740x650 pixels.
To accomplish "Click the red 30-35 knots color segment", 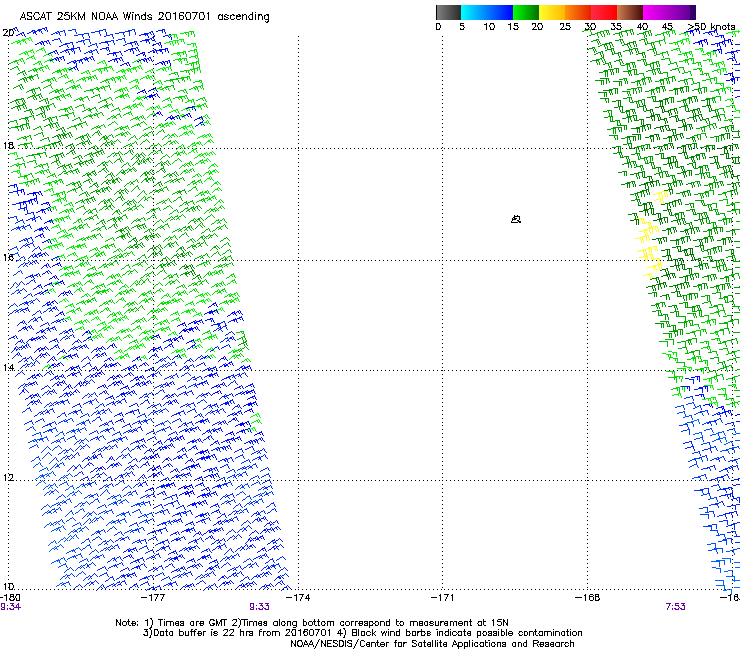I will click(x=604, y=12).
